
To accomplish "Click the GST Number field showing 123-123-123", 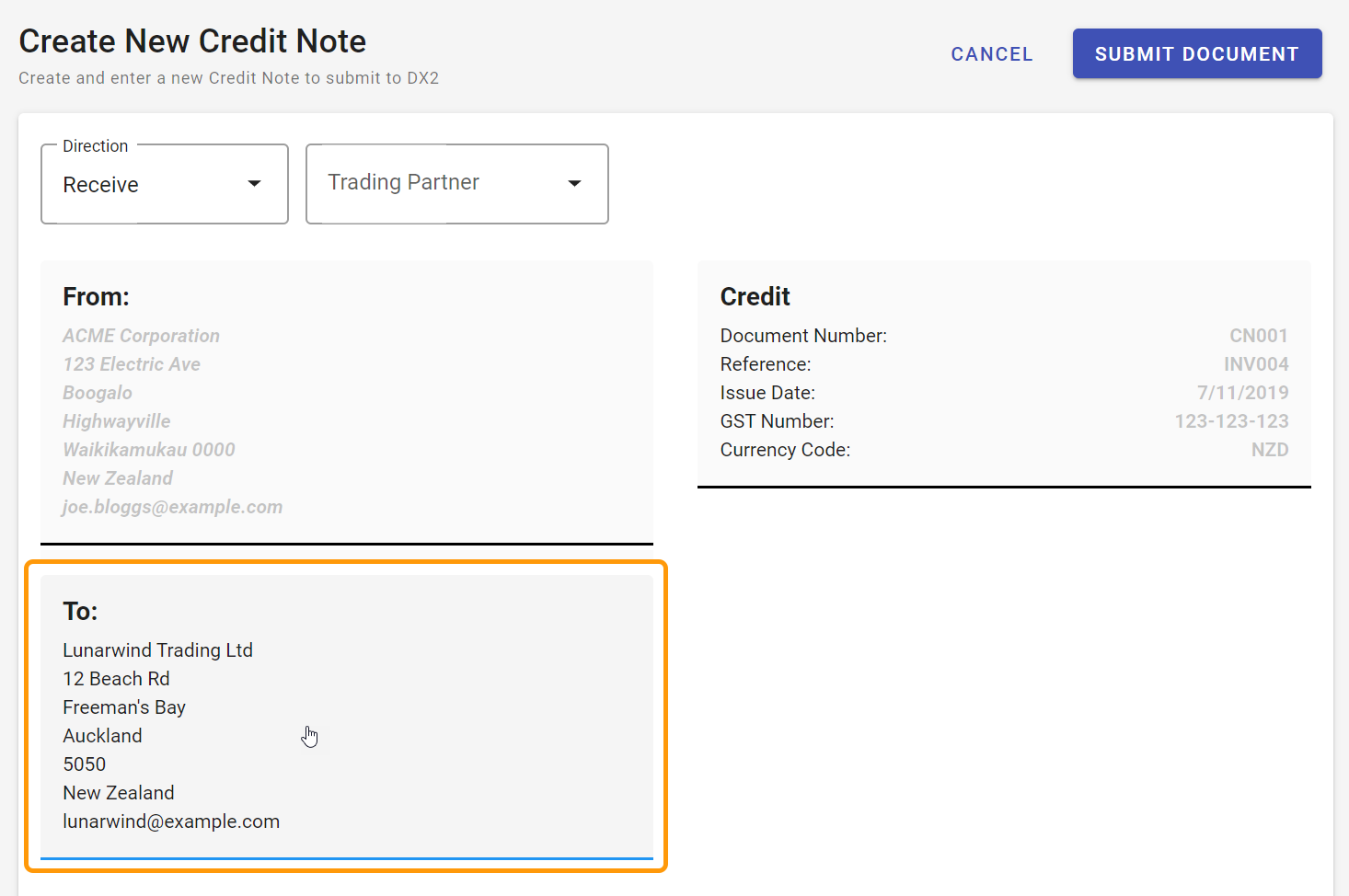I will pos(1232,421).
